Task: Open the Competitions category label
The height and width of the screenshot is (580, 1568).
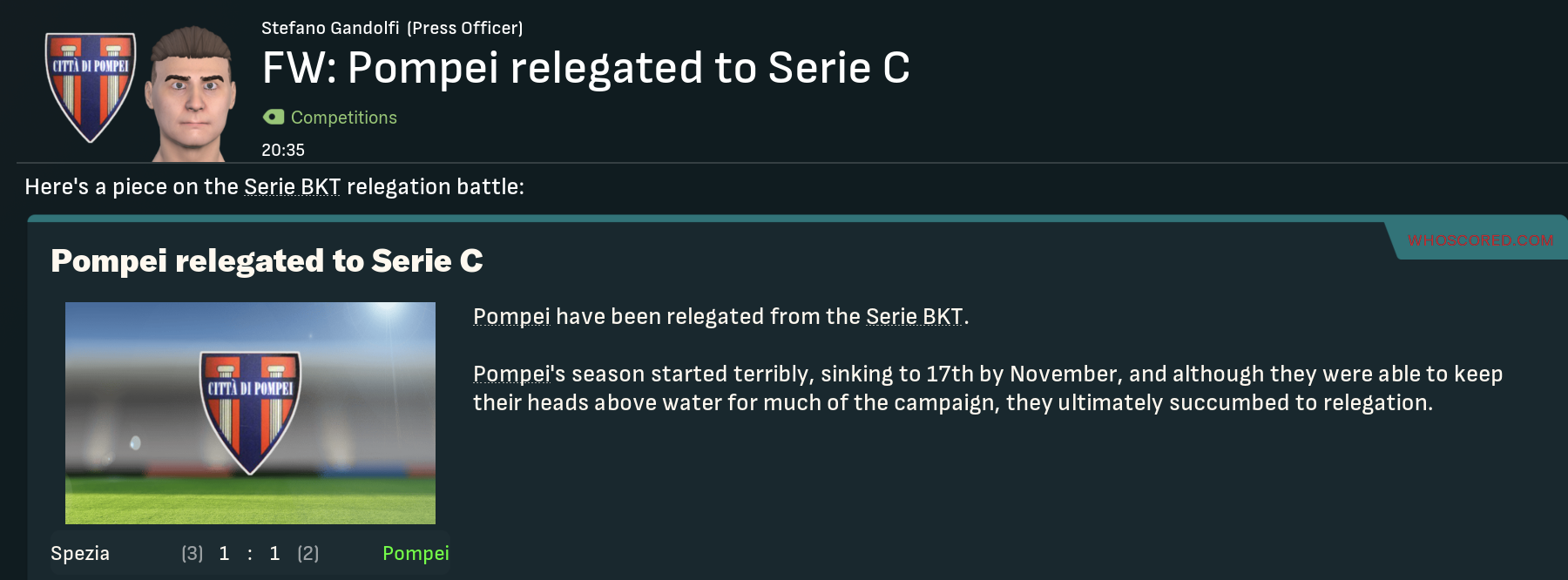Action: coord(343,118)
